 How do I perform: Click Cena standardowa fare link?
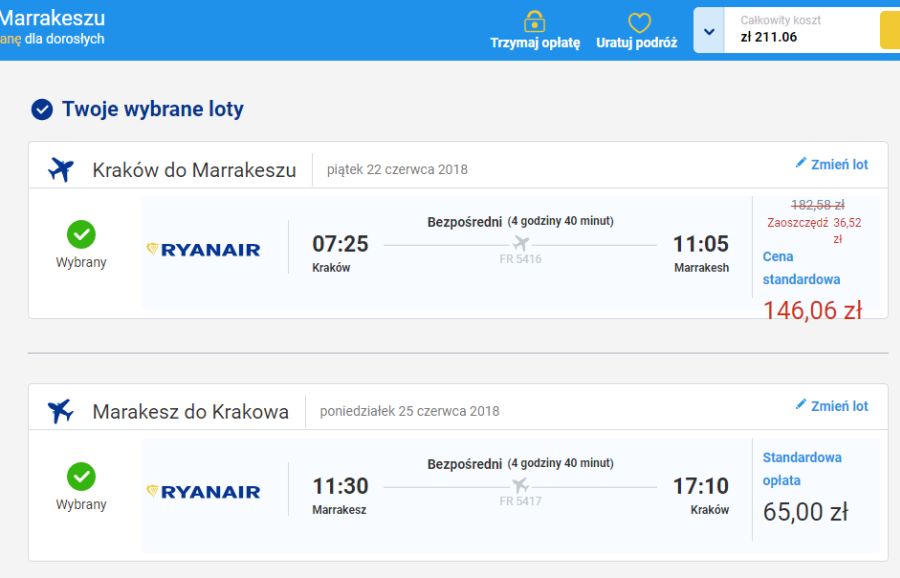801,268
